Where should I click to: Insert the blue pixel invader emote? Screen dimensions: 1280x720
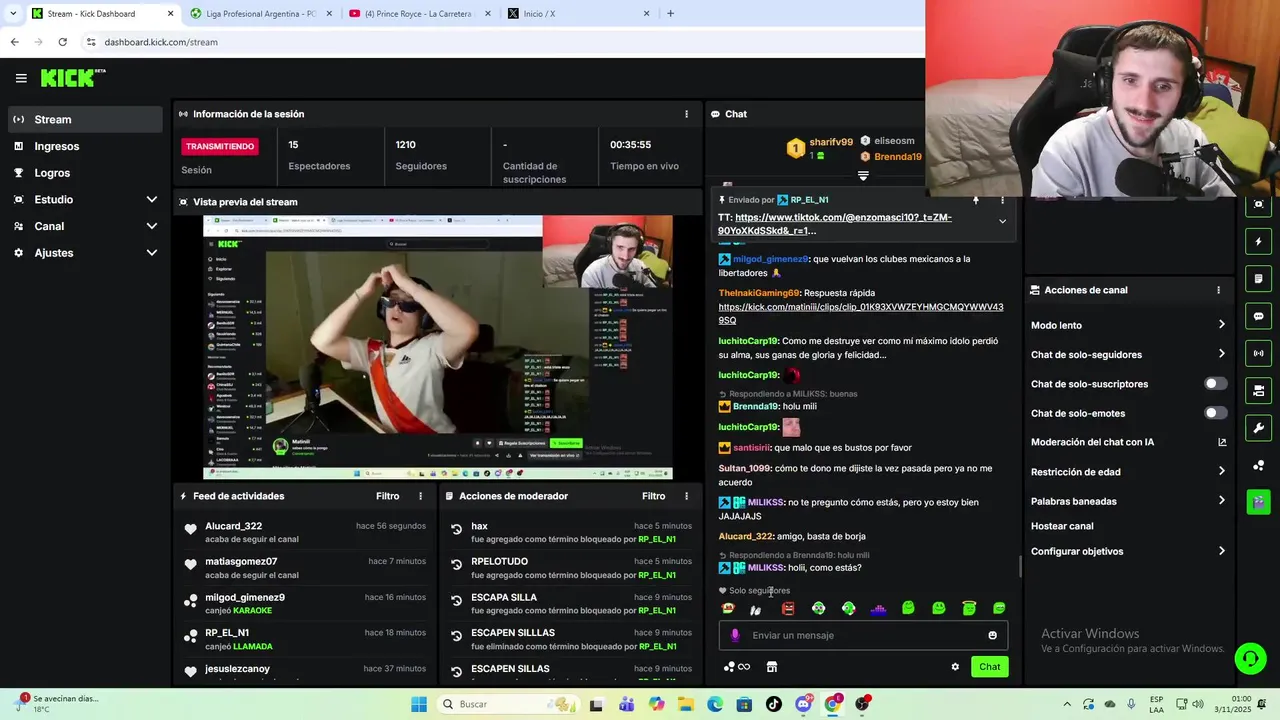point(878,608)
